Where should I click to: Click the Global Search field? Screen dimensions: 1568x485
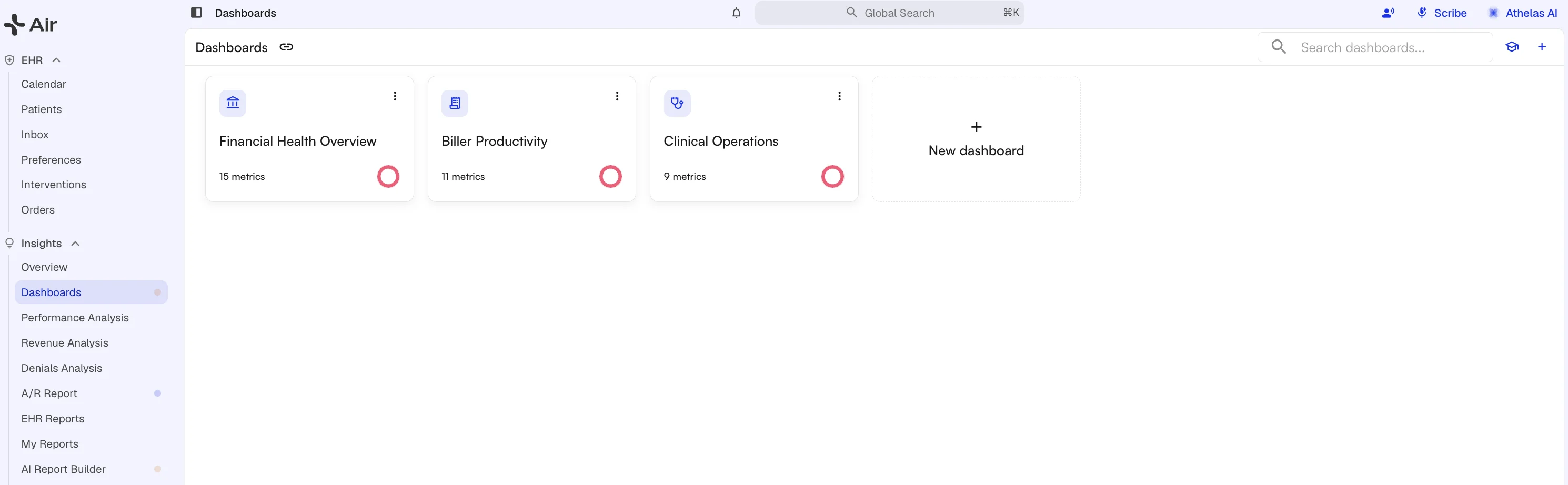click(889, 13)
